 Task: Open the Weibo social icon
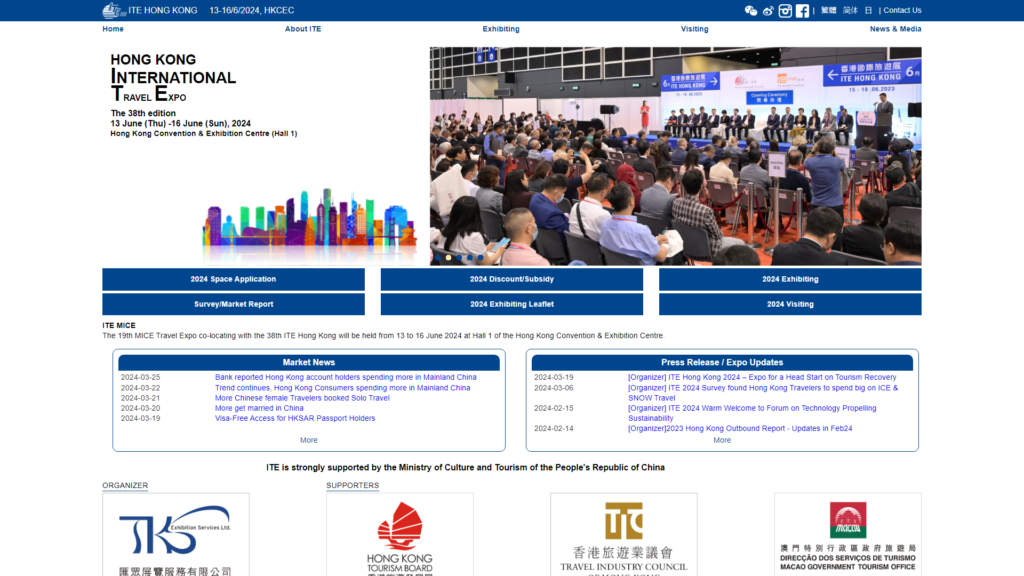(768, 10)
